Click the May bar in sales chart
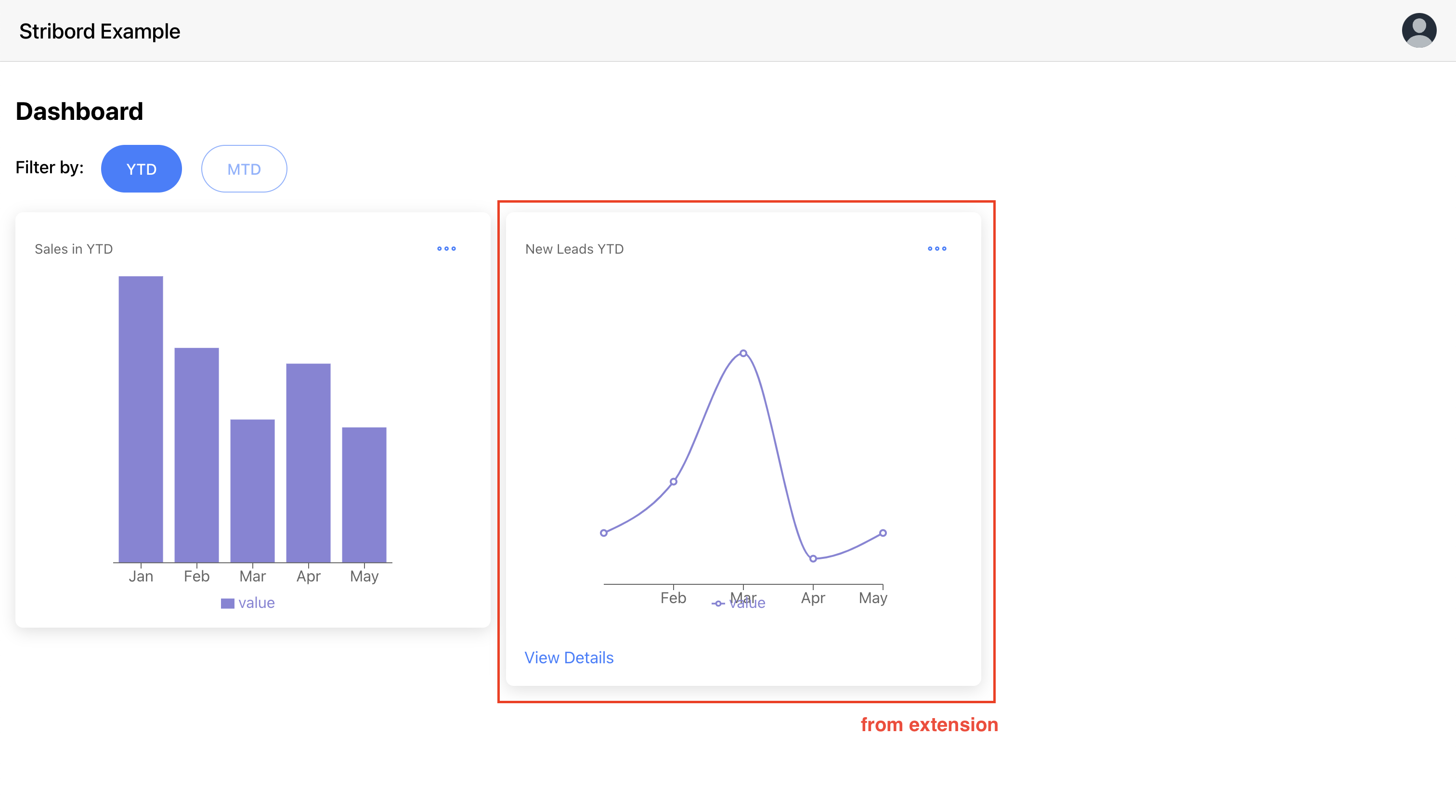Viewport: 1456px width, 812px height. tap(364, 494)
